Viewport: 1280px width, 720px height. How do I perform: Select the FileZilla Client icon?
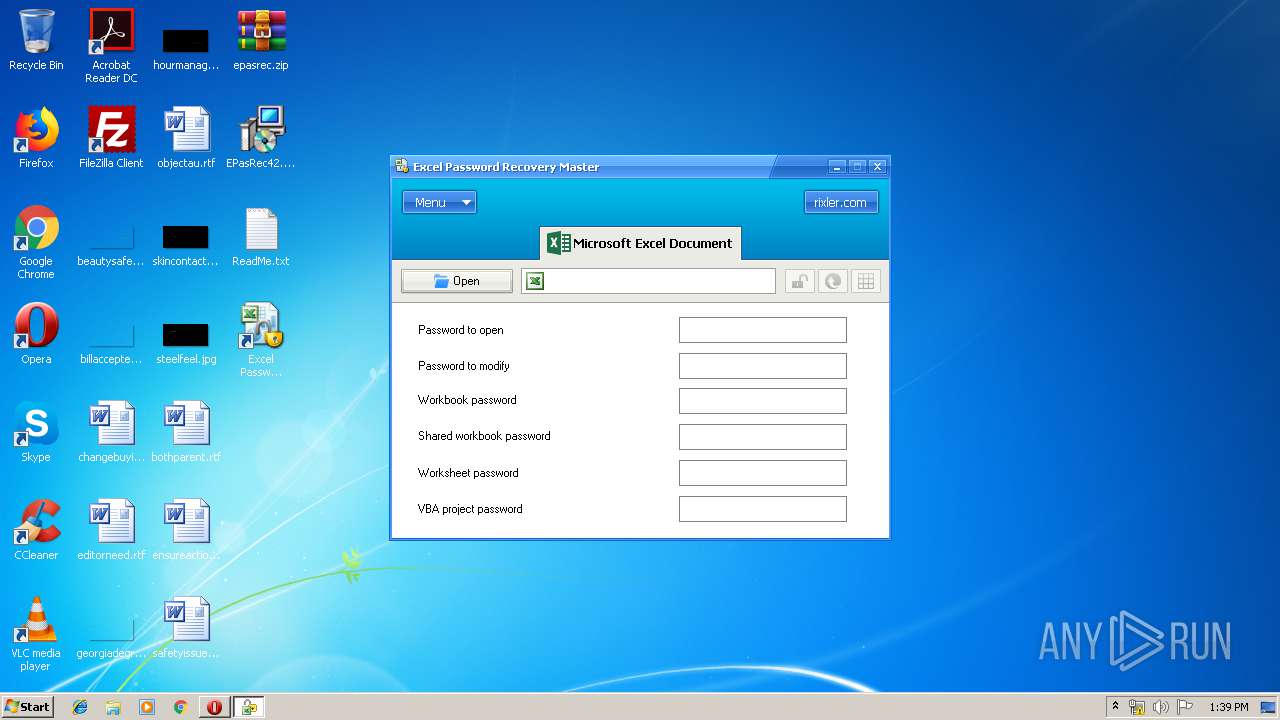click(x=111, y=138)
